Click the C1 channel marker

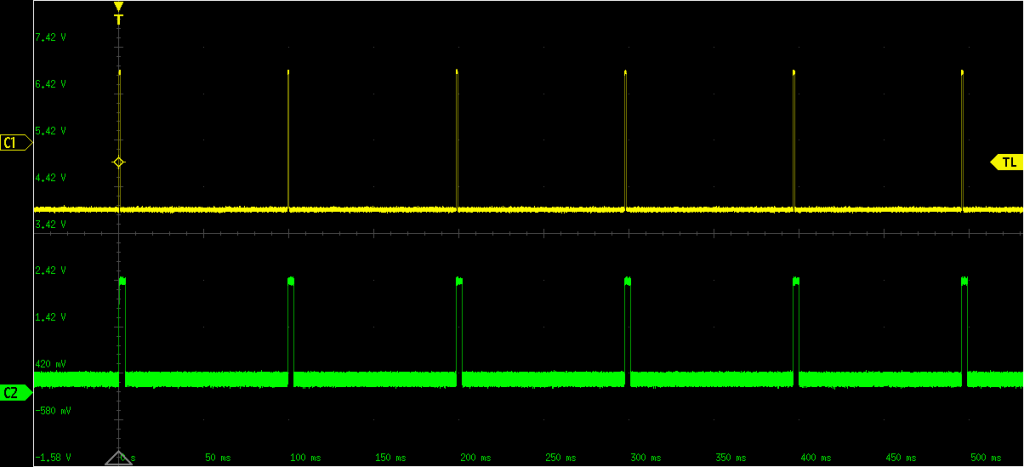coord(15,143)
